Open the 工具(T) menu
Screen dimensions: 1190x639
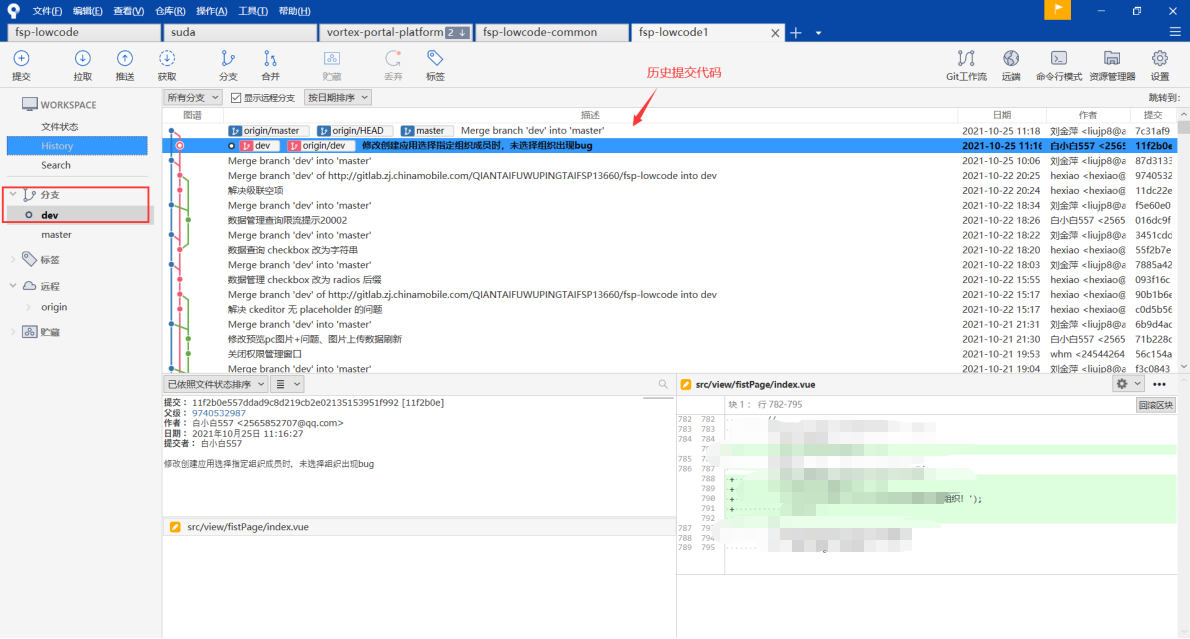(x=253, y=11)
